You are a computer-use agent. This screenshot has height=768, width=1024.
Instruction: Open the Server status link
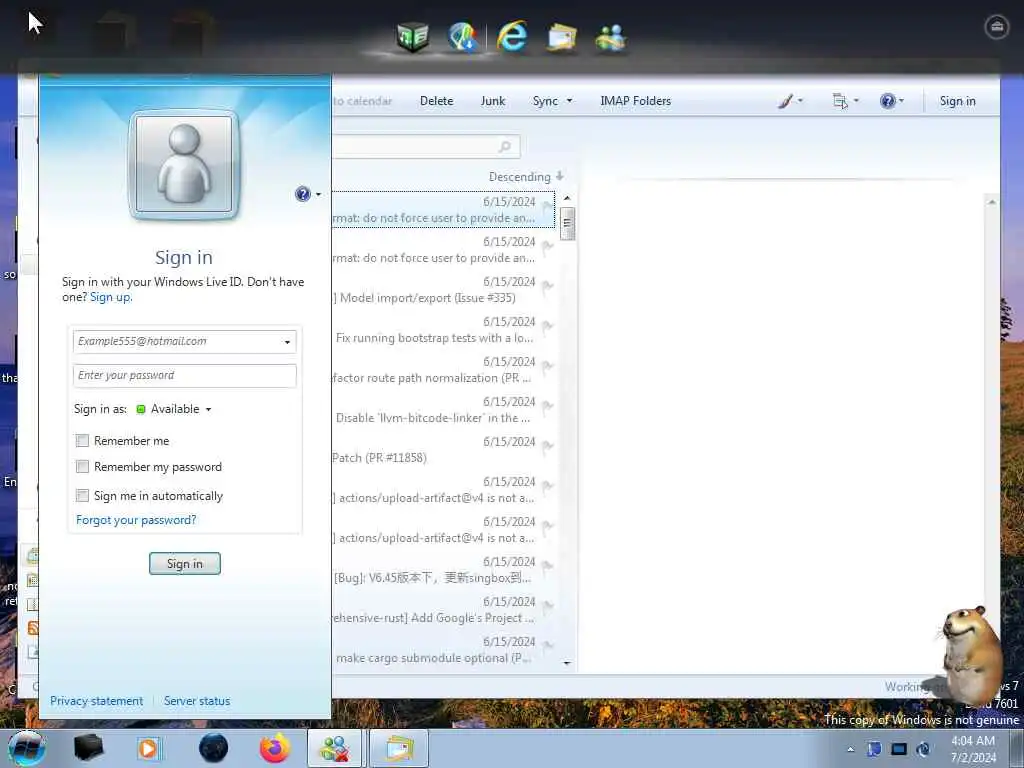[197, 701]
